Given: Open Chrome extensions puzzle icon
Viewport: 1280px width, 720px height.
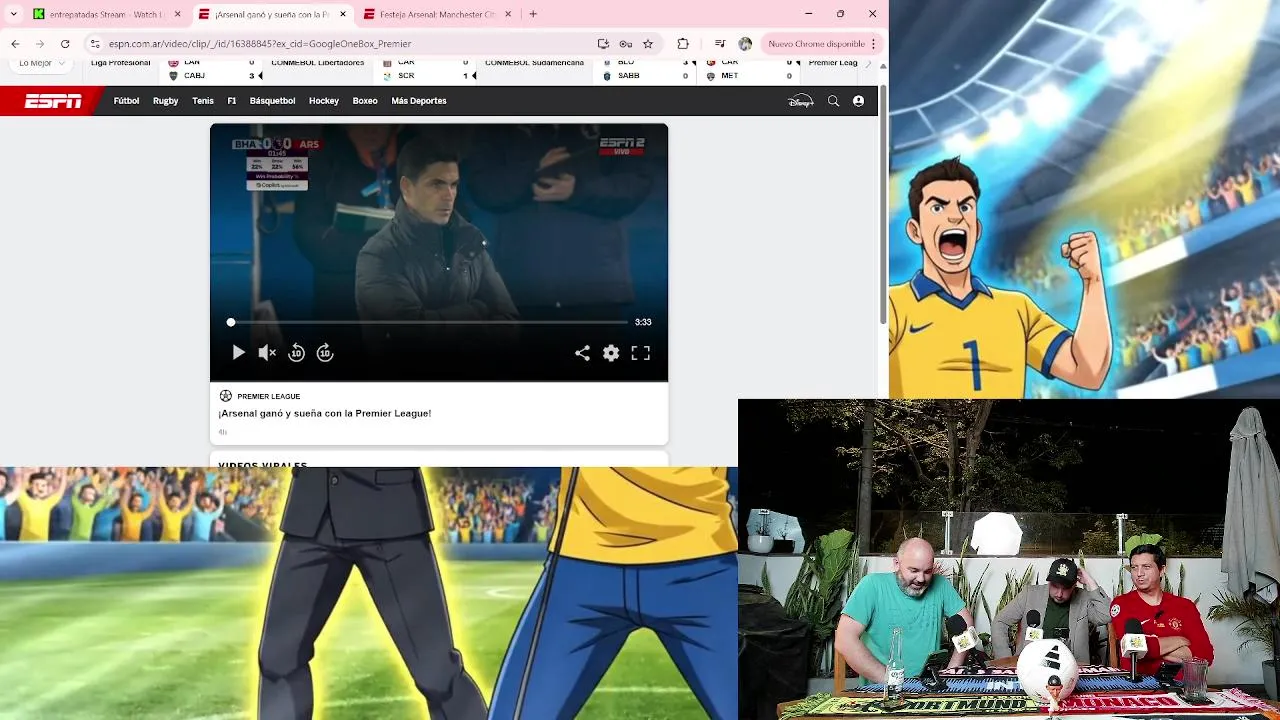Looking at the screenshot, I should (x=683, y=44).
